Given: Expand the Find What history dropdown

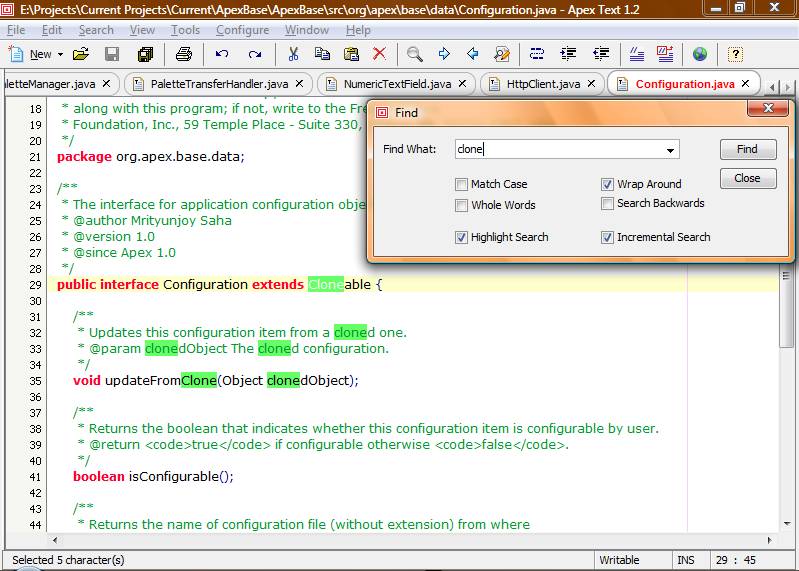Looking at the screenshot, I should click(x=670, y=150).
